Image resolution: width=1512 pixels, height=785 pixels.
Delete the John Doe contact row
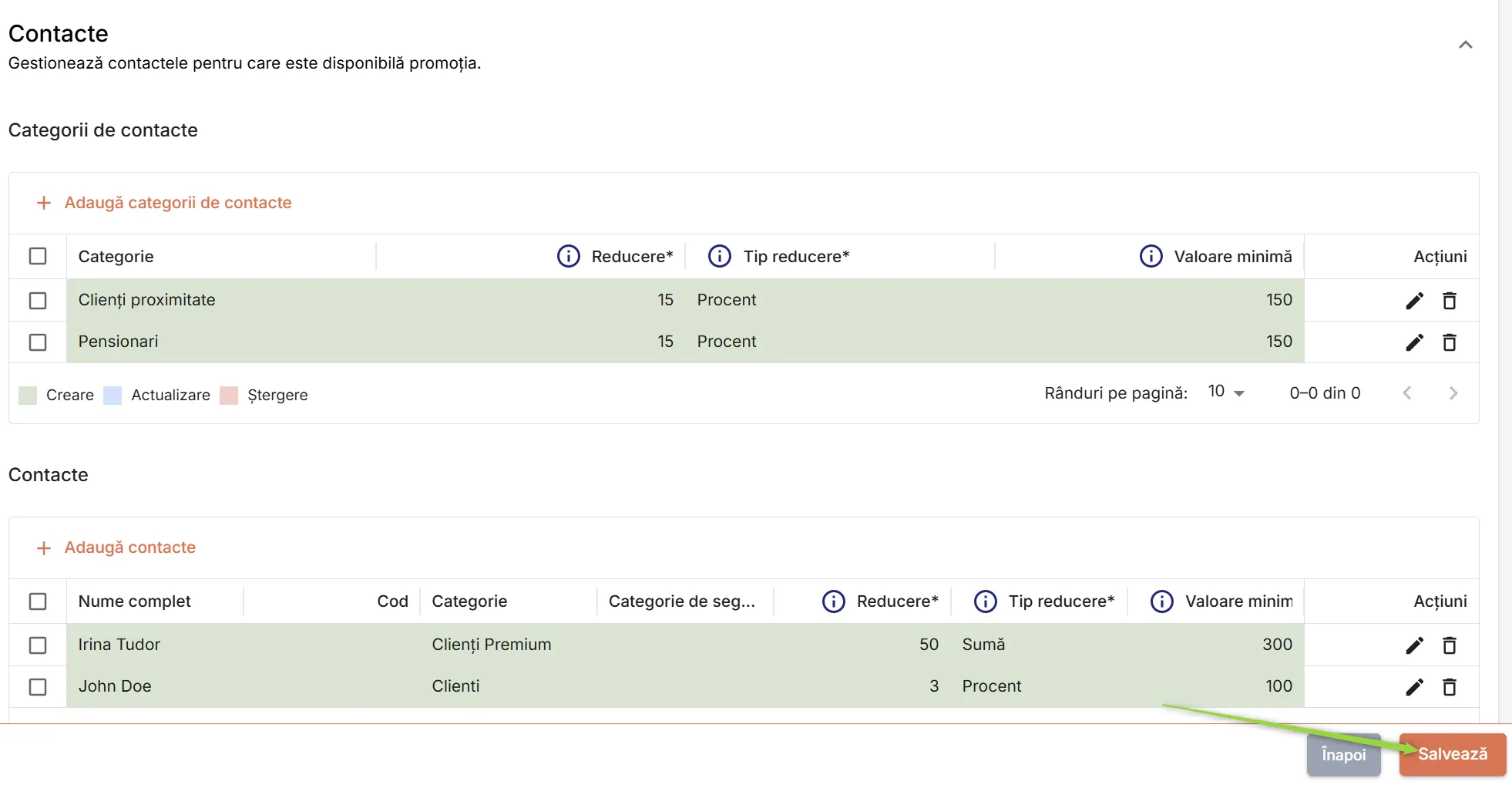point(1450,687)
